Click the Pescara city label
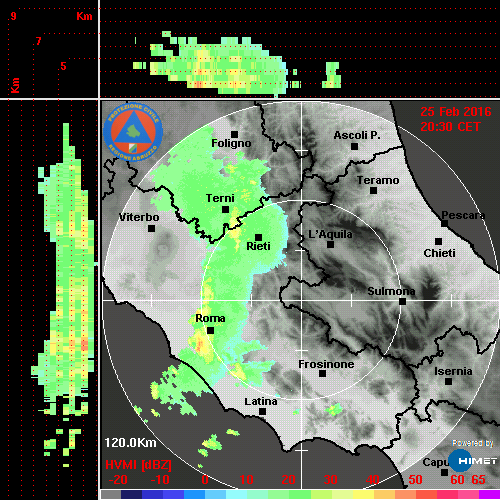The width and height of the screenshot is (500, 500). (x=463, y=215)
